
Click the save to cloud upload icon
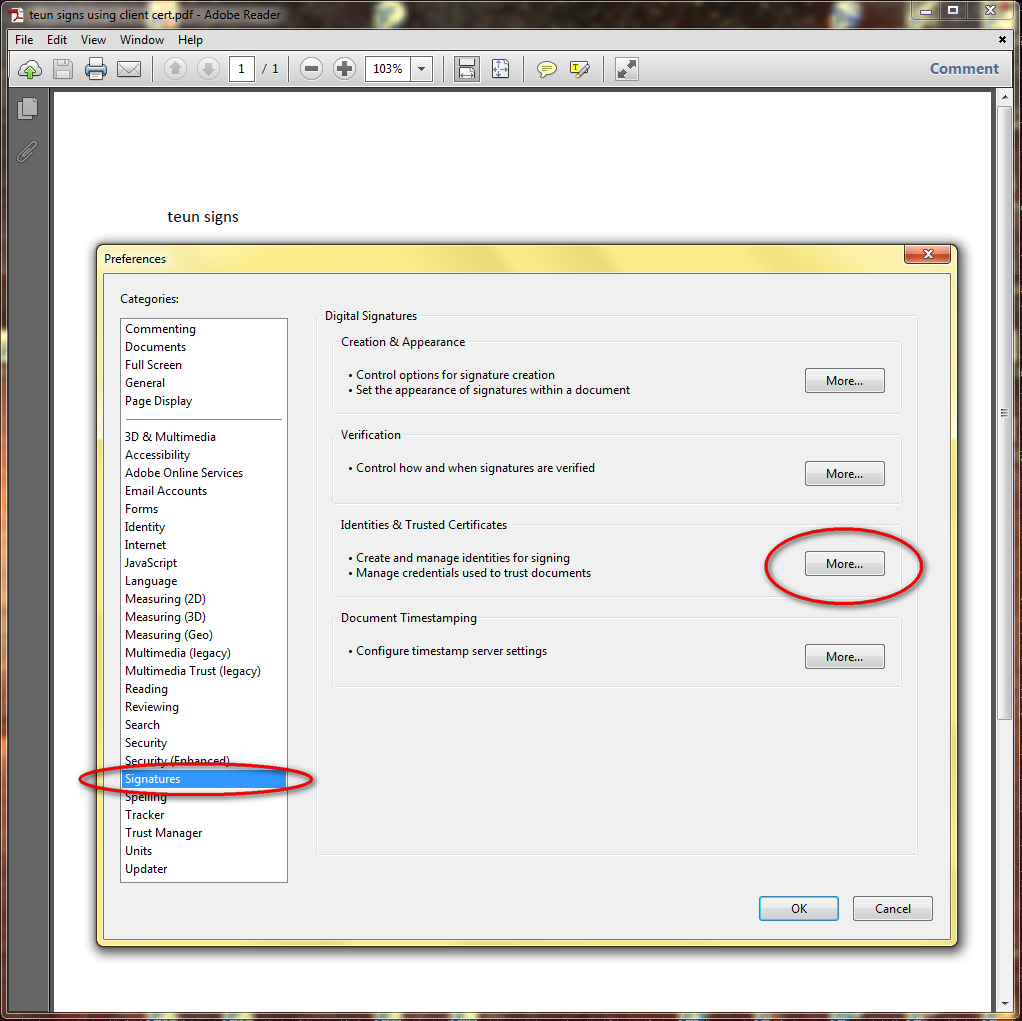pyautogui.click(x=30, y=69)
